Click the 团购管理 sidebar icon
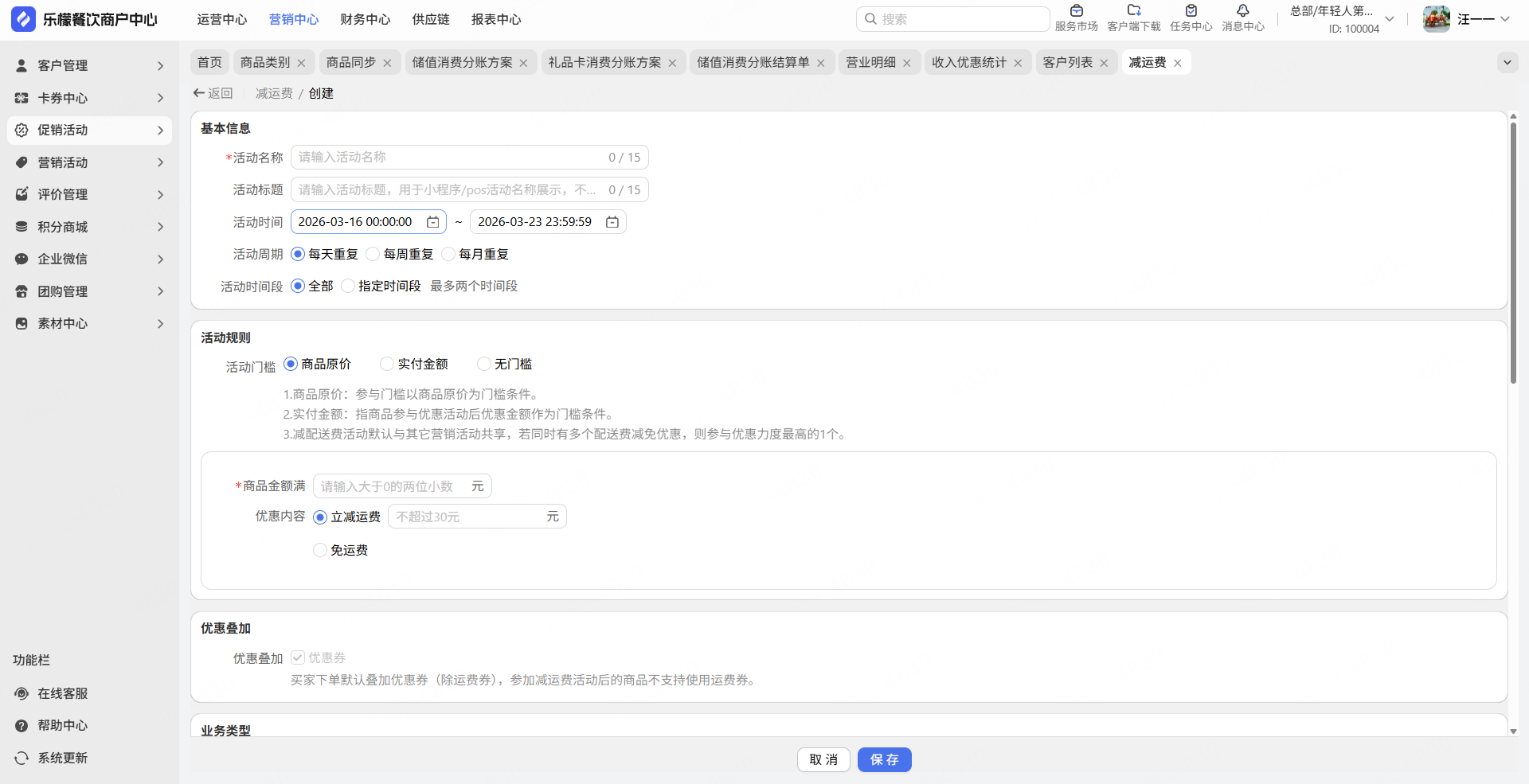 coord(22,291)
